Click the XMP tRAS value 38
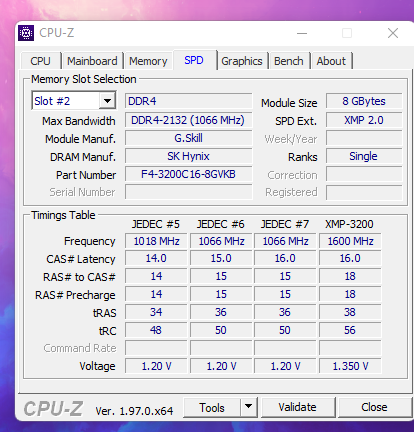This screenshot has height=432, width=414. tap(350, 312)
